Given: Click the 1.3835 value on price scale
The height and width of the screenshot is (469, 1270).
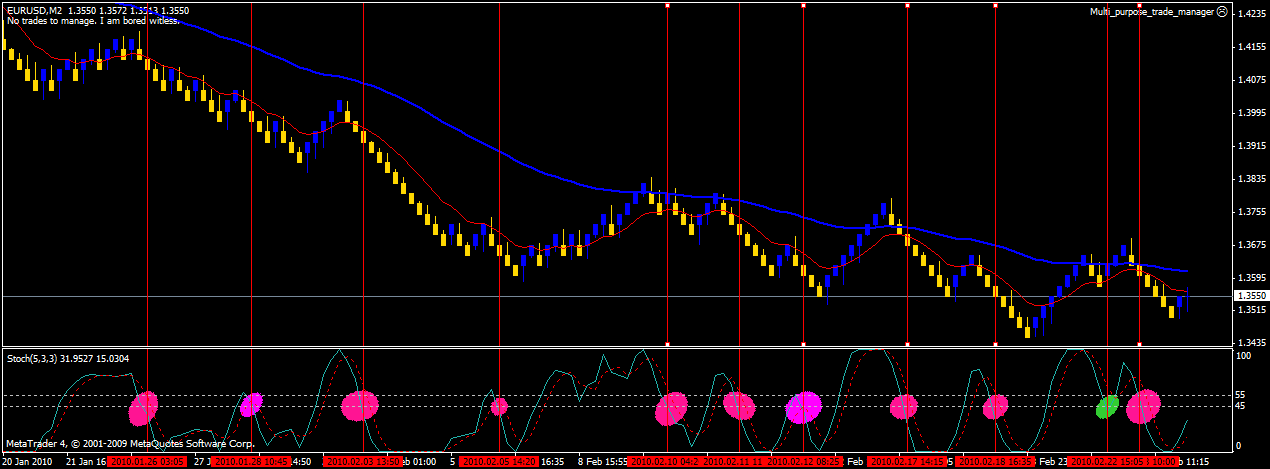Looking at the screenshot, I should click(1250, 179).
